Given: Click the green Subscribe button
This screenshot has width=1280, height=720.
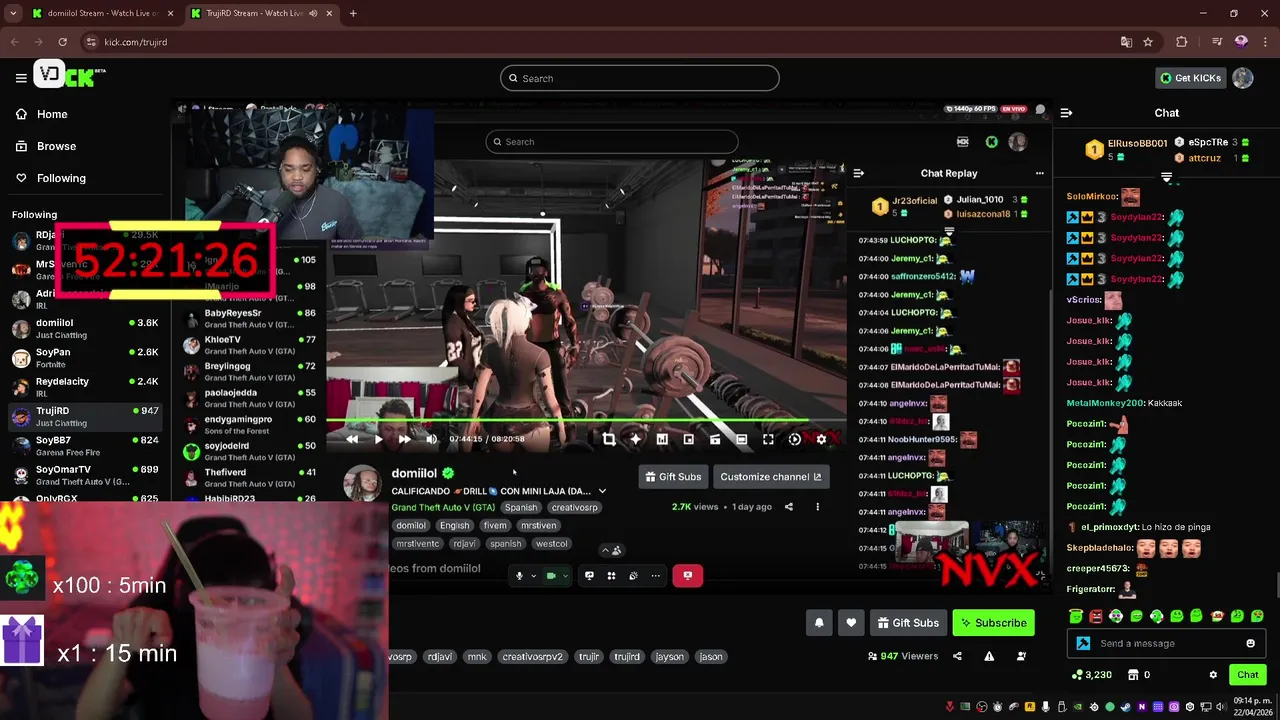Looking at the screenshot, I should 993,623.
